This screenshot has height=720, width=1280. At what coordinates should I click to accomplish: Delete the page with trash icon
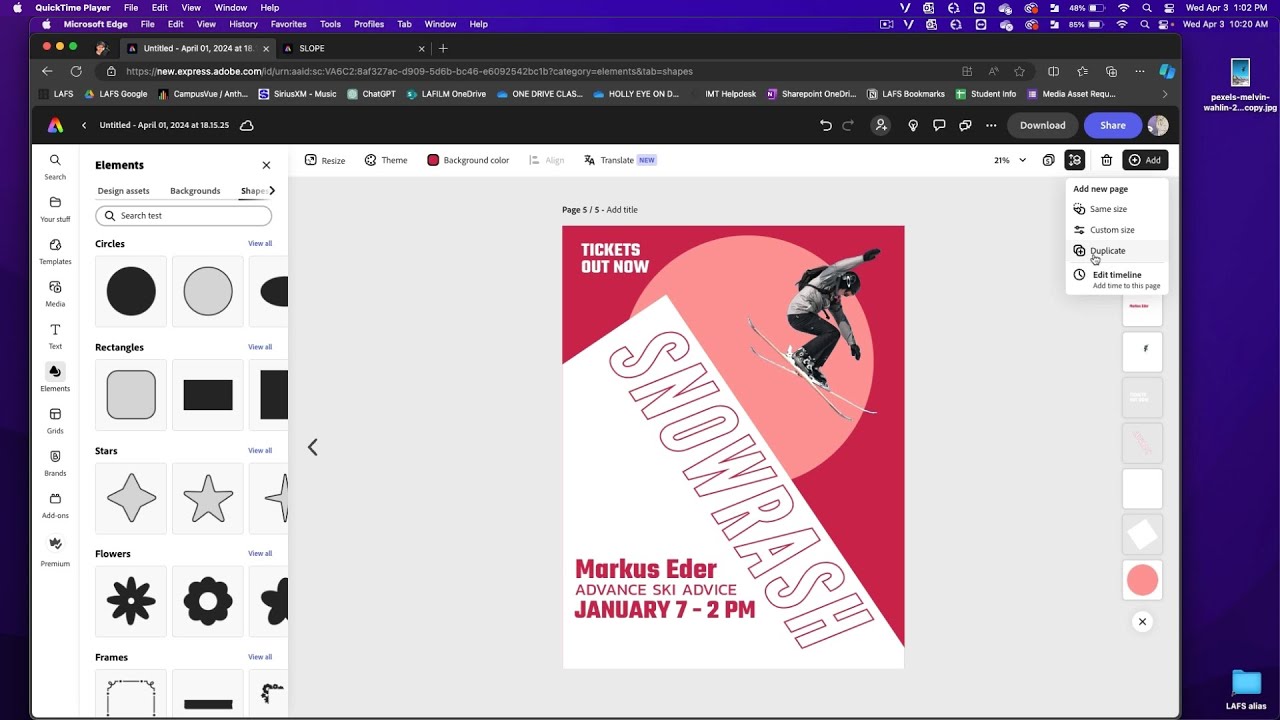click(x=1107, y=160)
